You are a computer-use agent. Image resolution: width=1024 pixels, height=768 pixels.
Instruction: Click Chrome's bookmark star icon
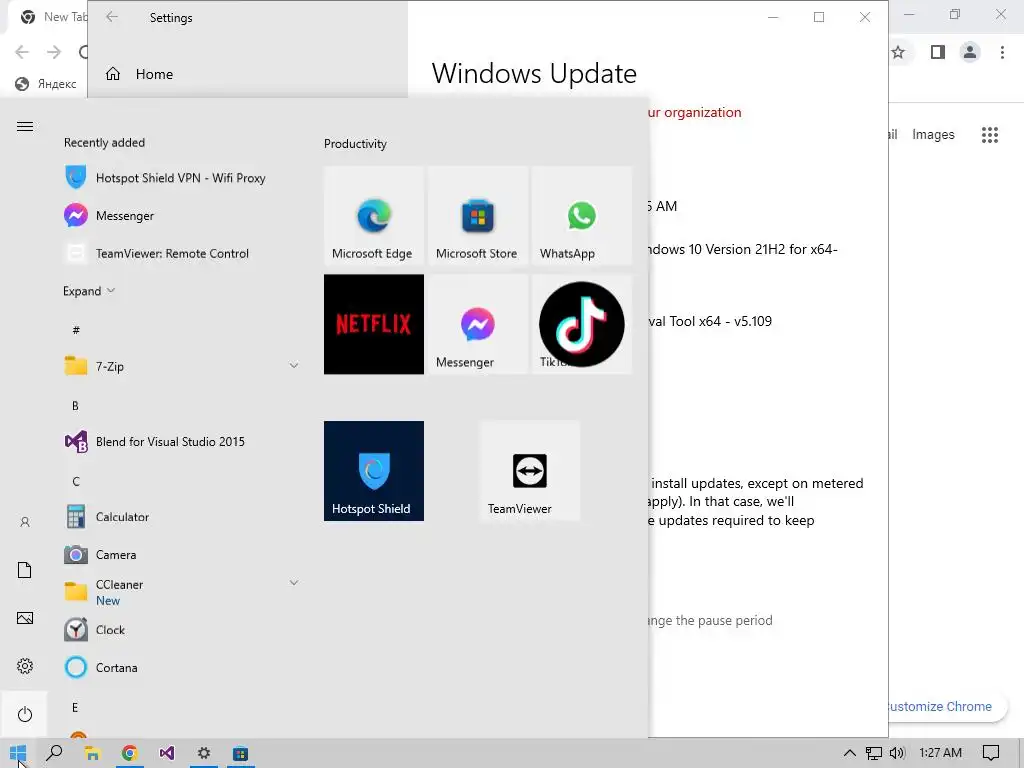tap(898, 52)
